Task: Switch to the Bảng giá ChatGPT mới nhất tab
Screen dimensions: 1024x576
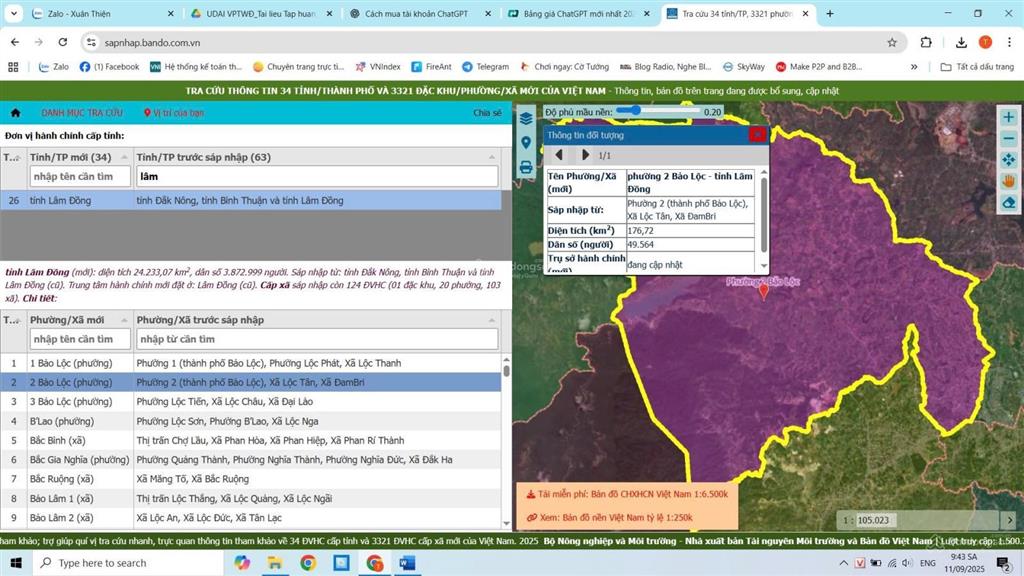Action: coord(579,13)
